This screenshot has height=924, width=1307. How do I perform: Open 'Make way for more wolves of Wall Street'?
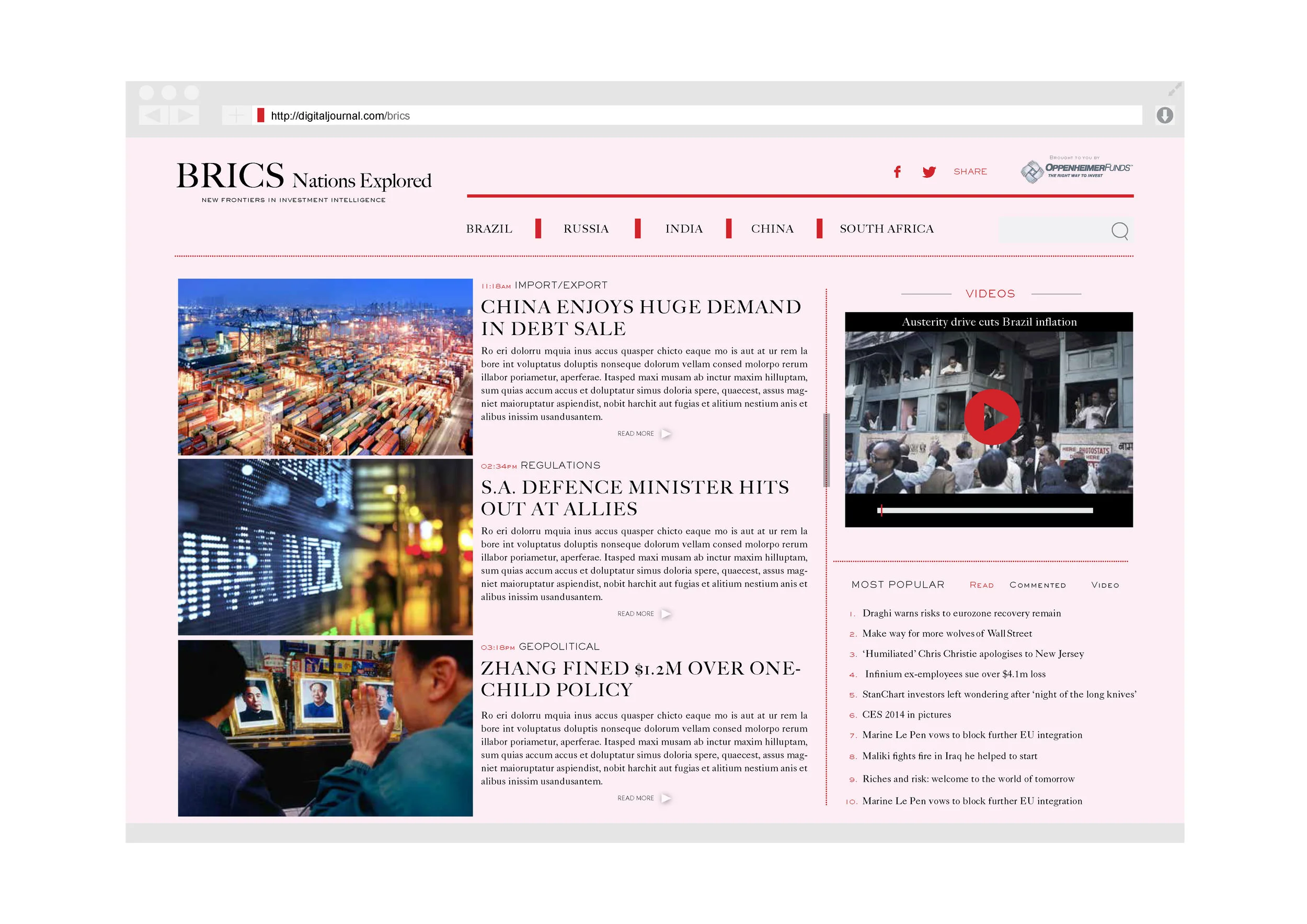[947, 634]
